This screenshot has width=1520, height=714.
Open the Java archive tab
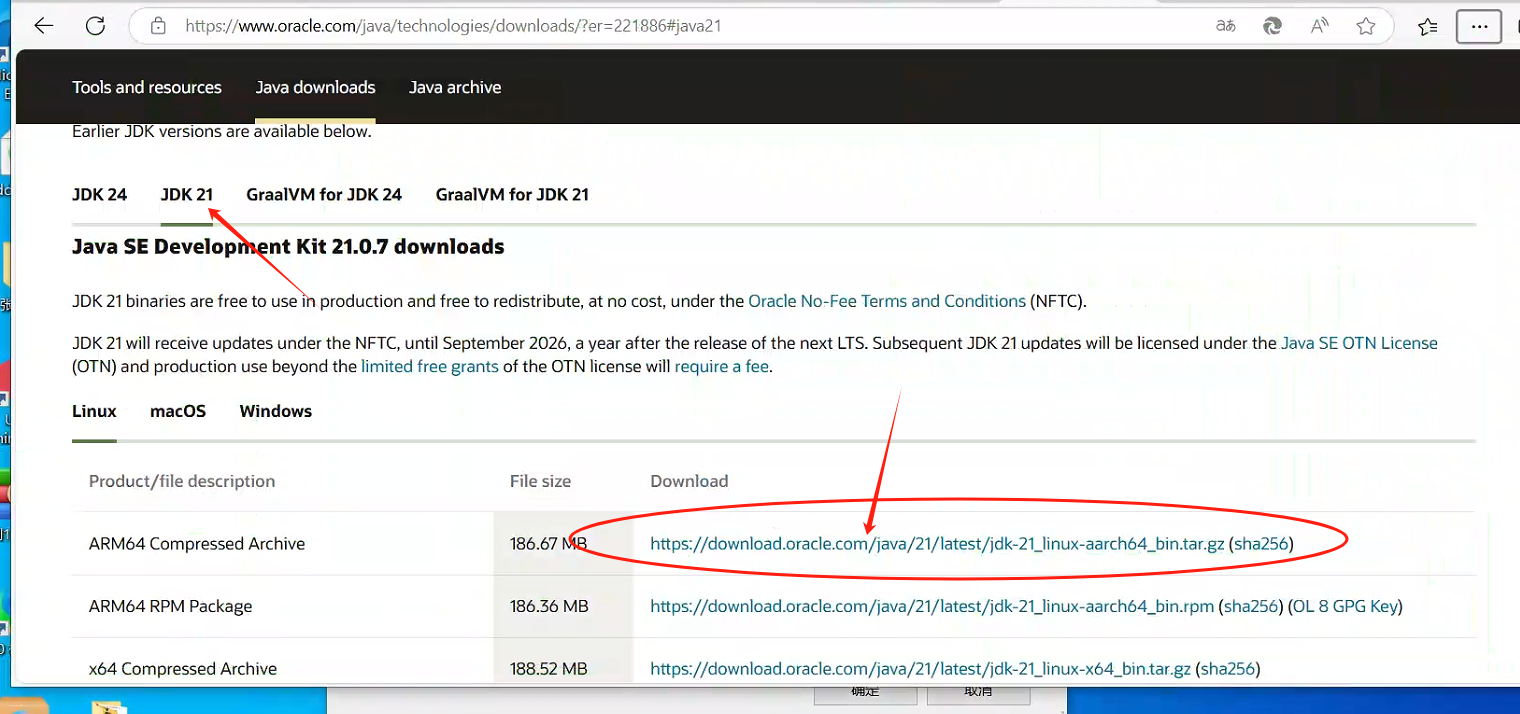coord(455,87)
